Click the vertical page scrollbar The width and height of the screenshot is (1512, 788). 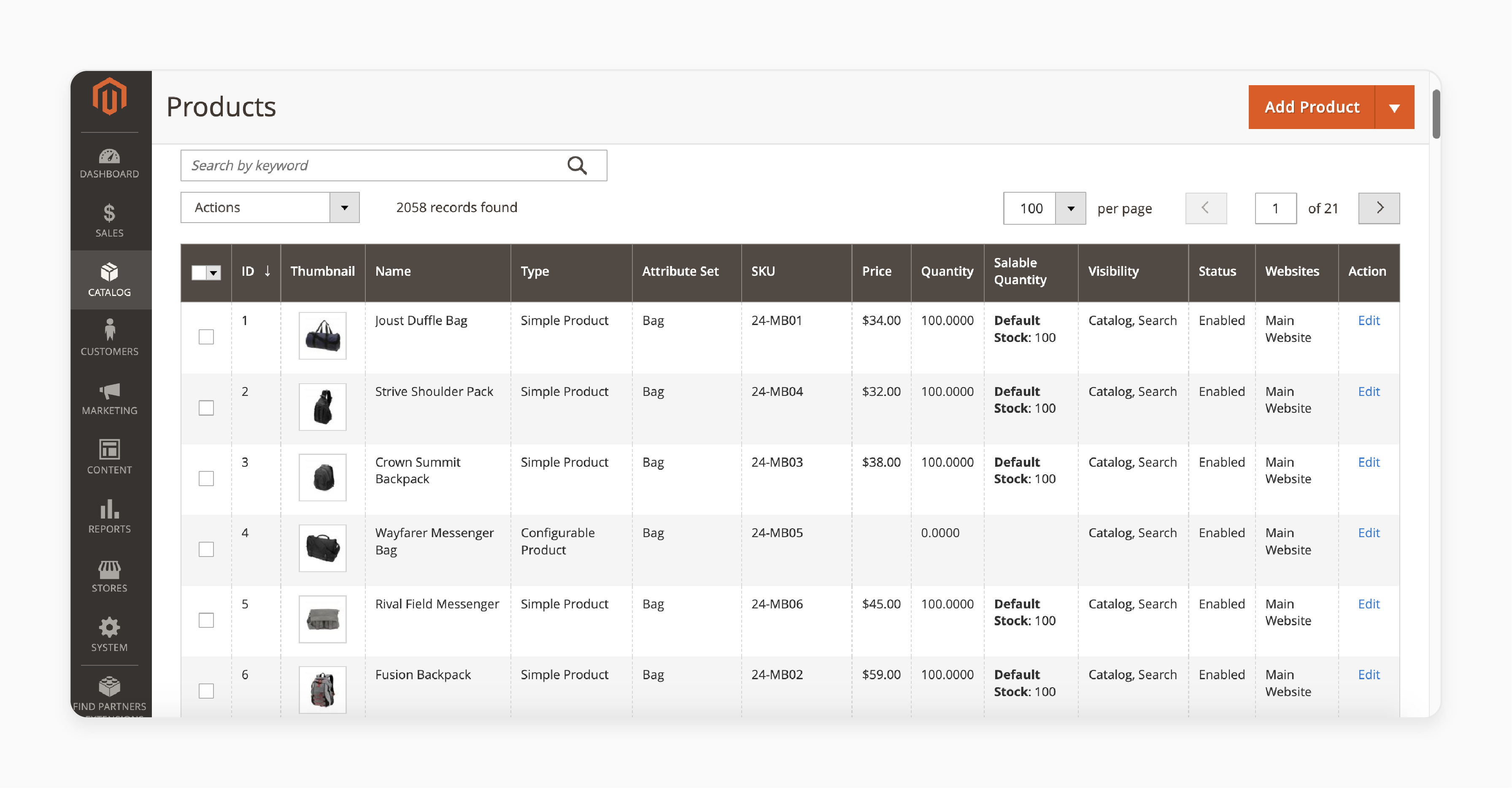pyautogui.click(x=1436, y=114)
